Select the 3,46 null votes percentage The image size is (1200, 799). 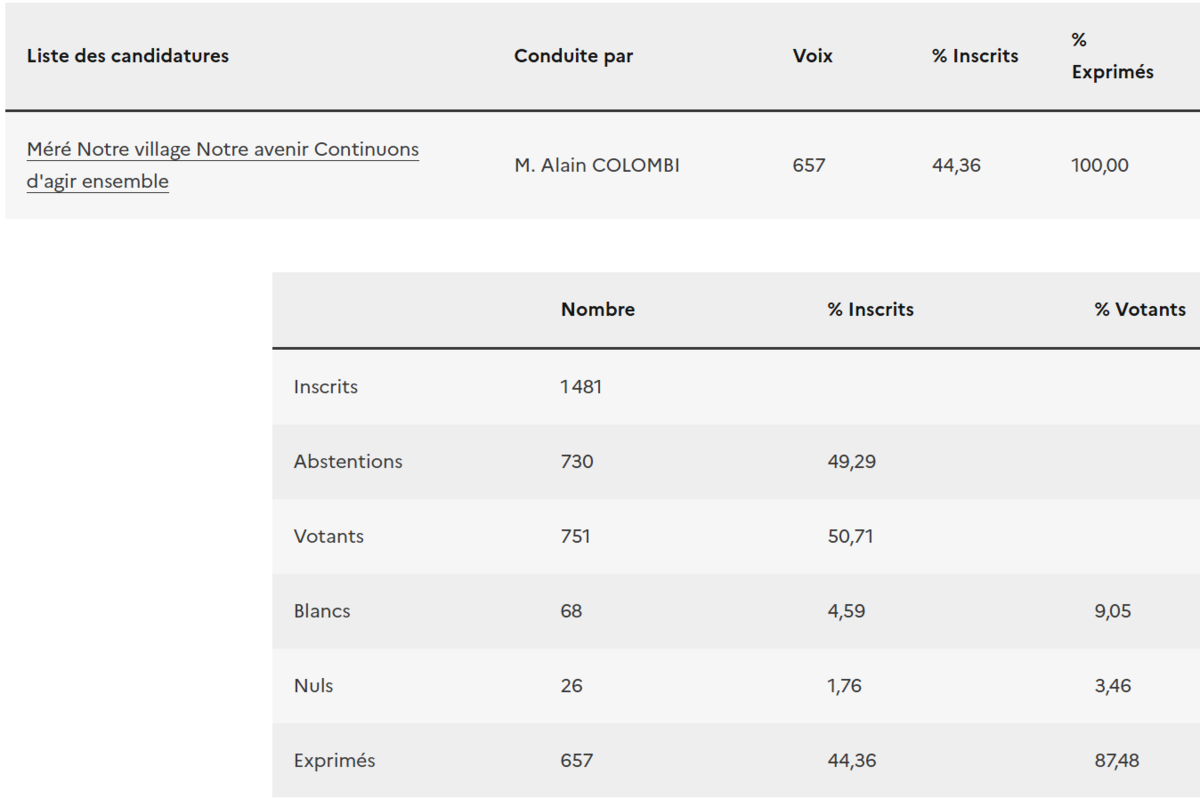[x=1112, y=686]
